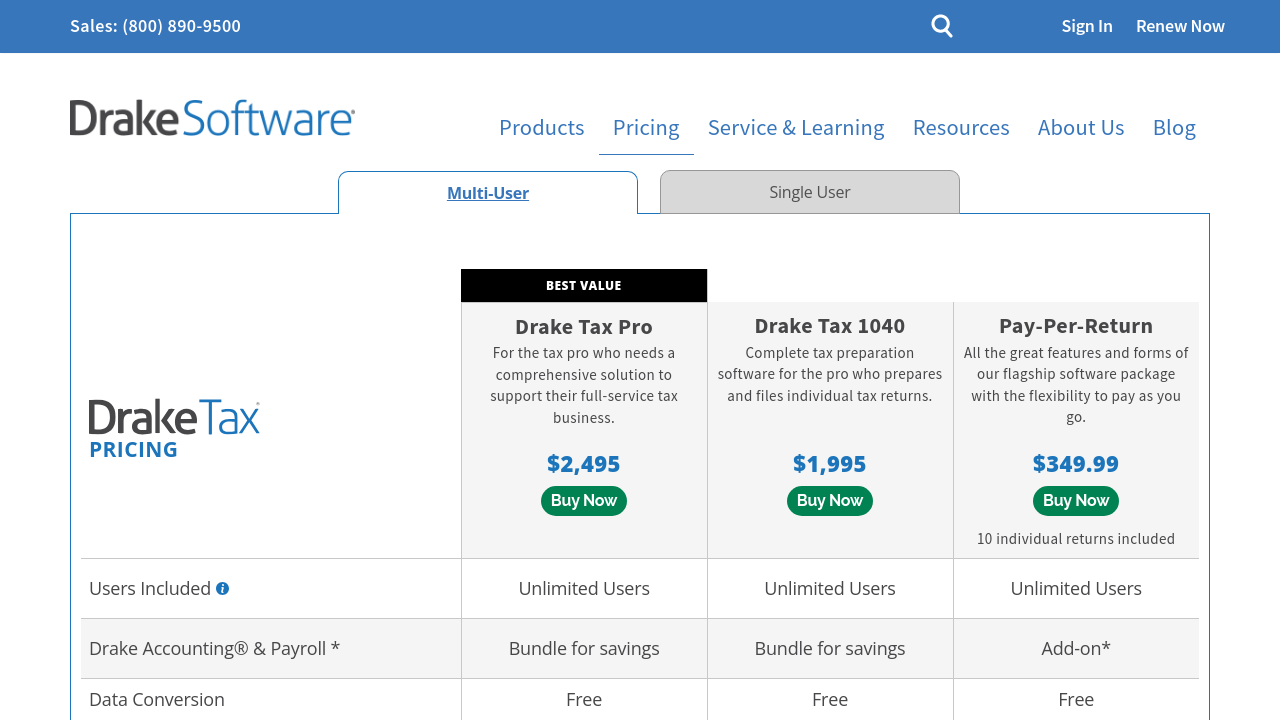
Task: Go to the Blog page
Action: 1174,128
